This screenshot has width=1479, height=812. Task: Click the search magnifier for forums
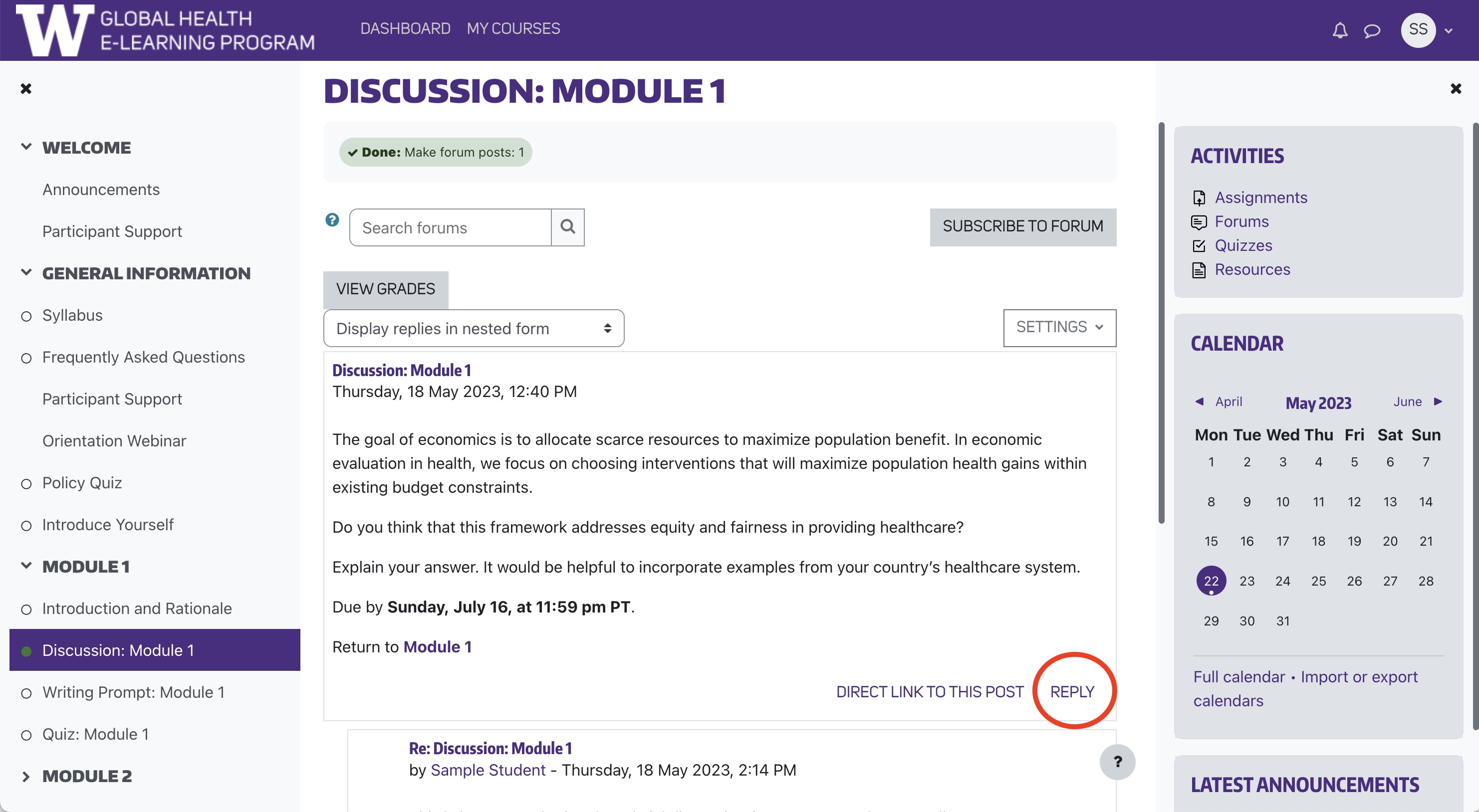click(x=568, y=227)
